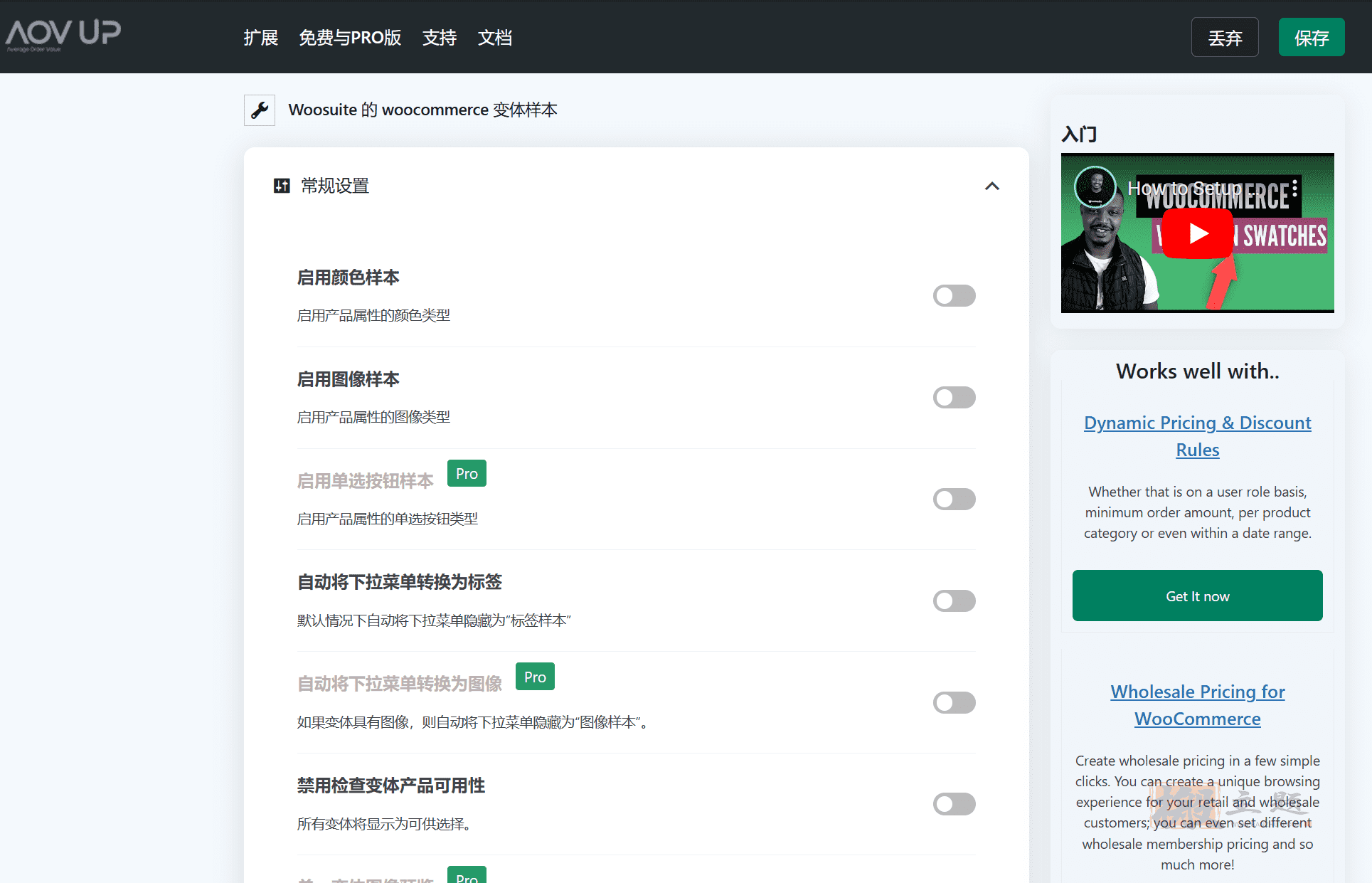This screenshot has height=883, width=1372.
Task: Click the wrench settings icon
Action: click(x=260, y=110)
